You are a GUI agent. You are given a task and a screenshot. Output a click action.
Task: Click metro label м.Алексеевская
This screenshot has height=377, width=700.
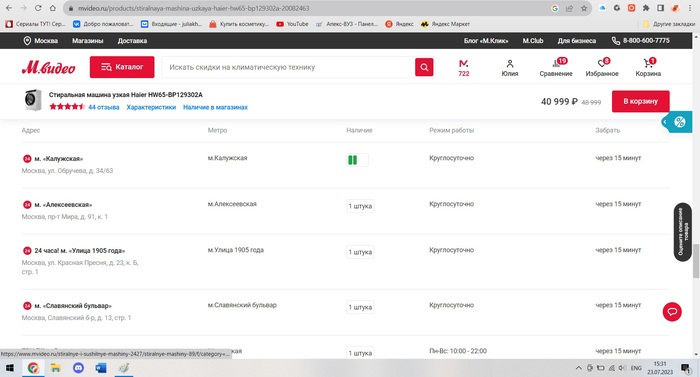pyautogui.click(x=232, y=204)
